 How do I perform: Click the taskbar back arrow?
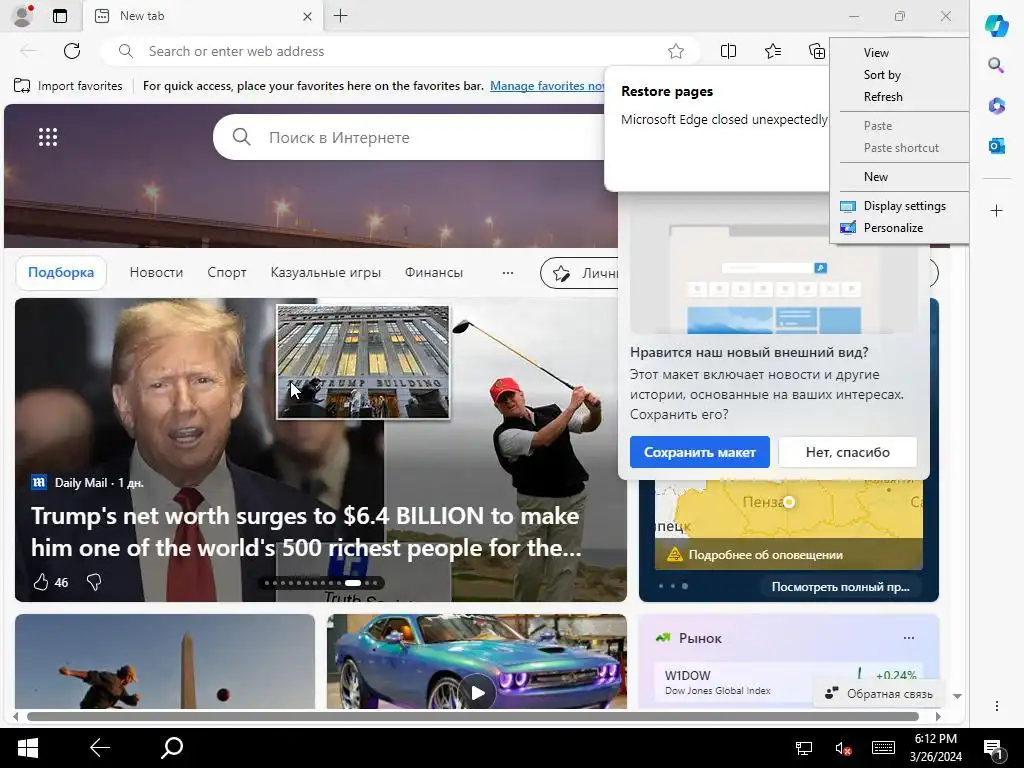[100, 748]
